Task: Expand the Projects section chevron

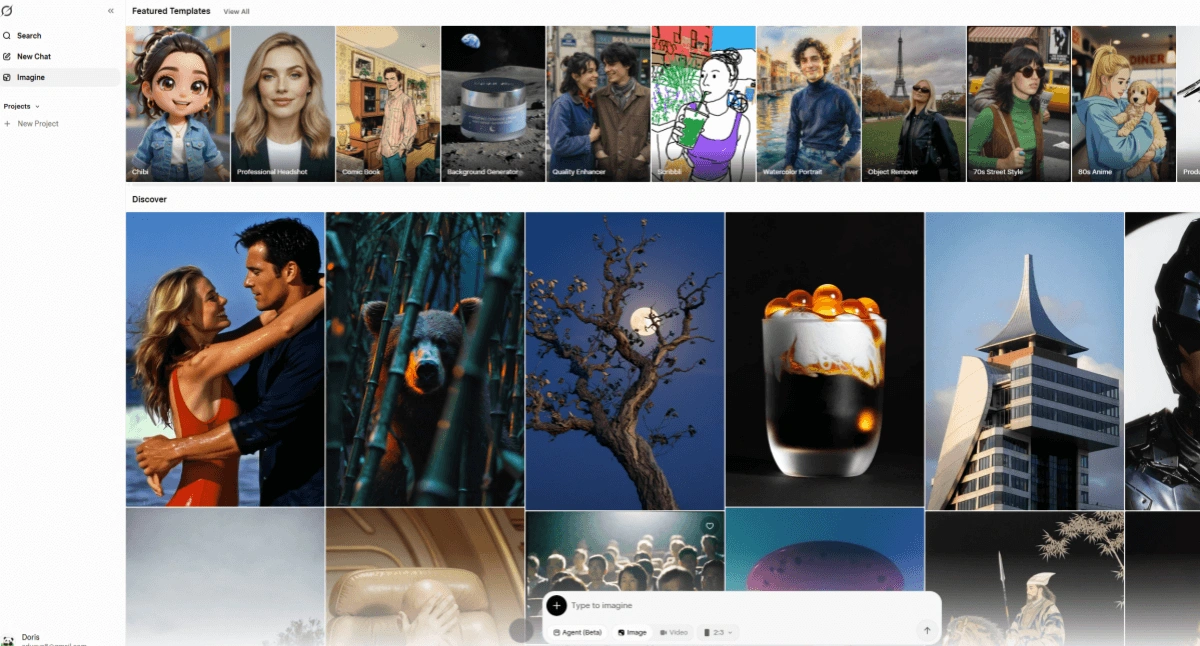Action: point(38,106)
